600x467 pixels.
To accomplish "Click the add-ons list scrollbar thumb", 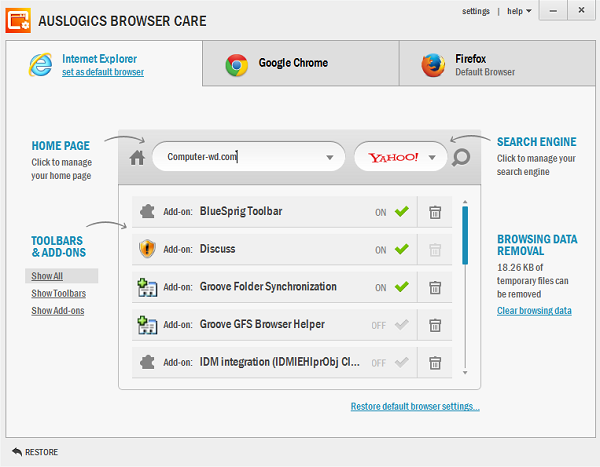I will 465,235.
